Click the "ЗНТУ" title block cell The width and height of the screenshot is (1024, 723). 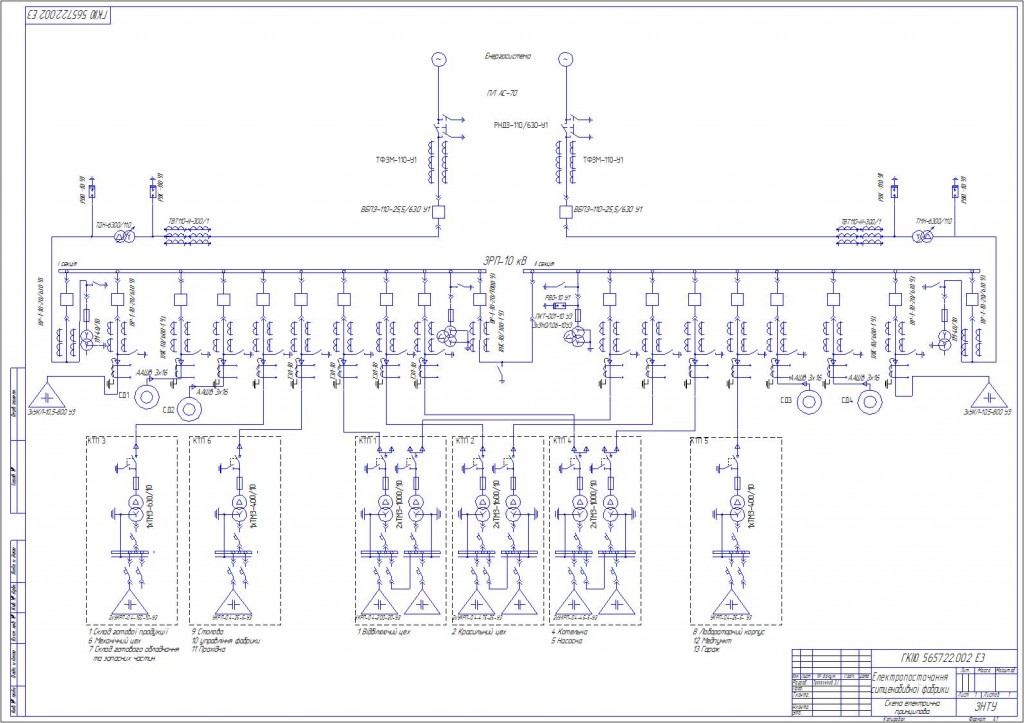tap(986, 707)
